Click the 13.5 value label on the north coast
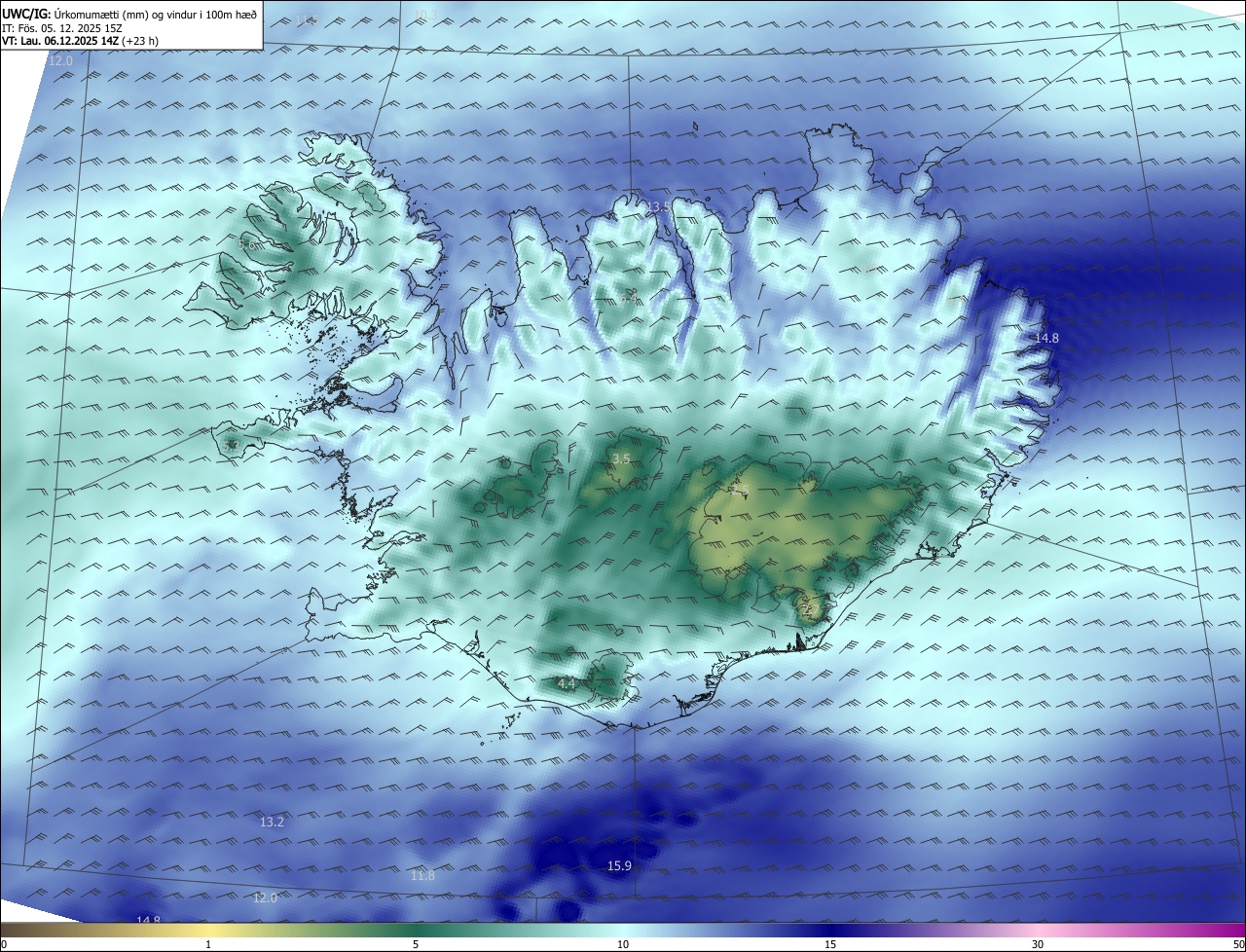The height and width of the screenshot is (952, 1246). [x=658, y=207]
